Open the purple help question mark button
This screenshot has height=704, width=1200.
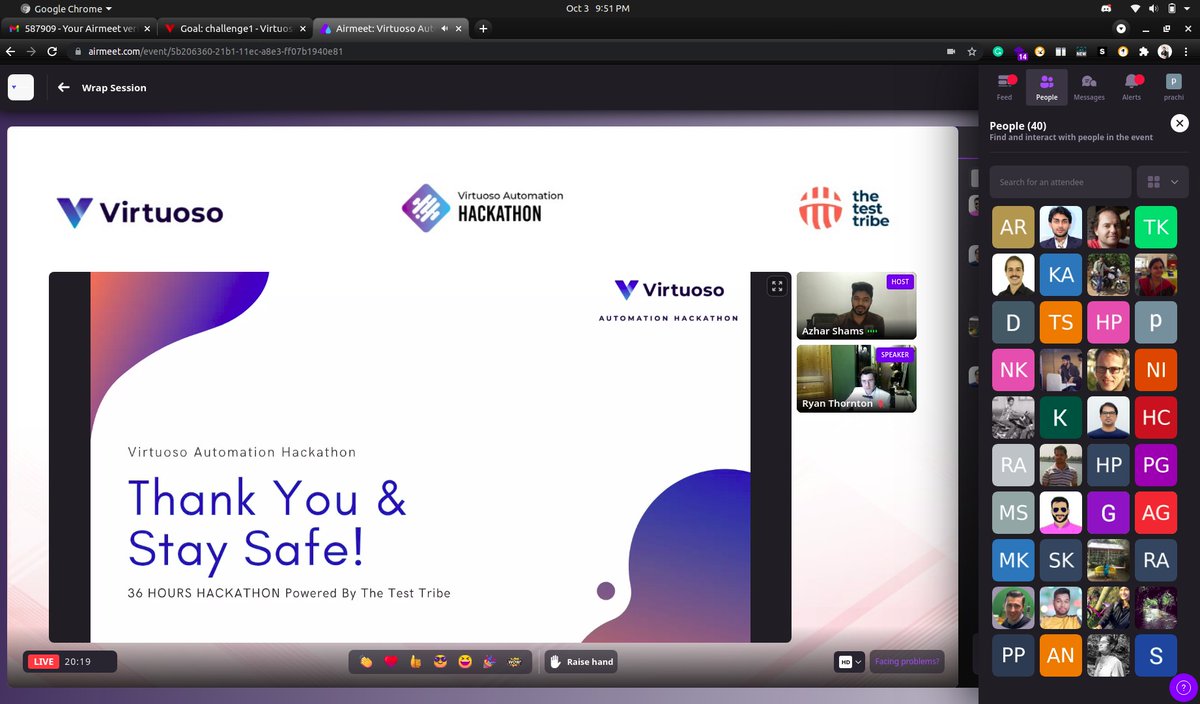(1184, 689)
